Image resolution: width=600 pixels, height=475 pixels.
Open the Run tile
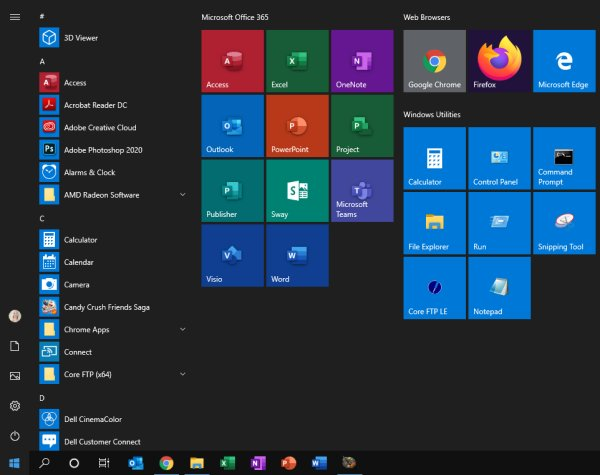[499, 223]
